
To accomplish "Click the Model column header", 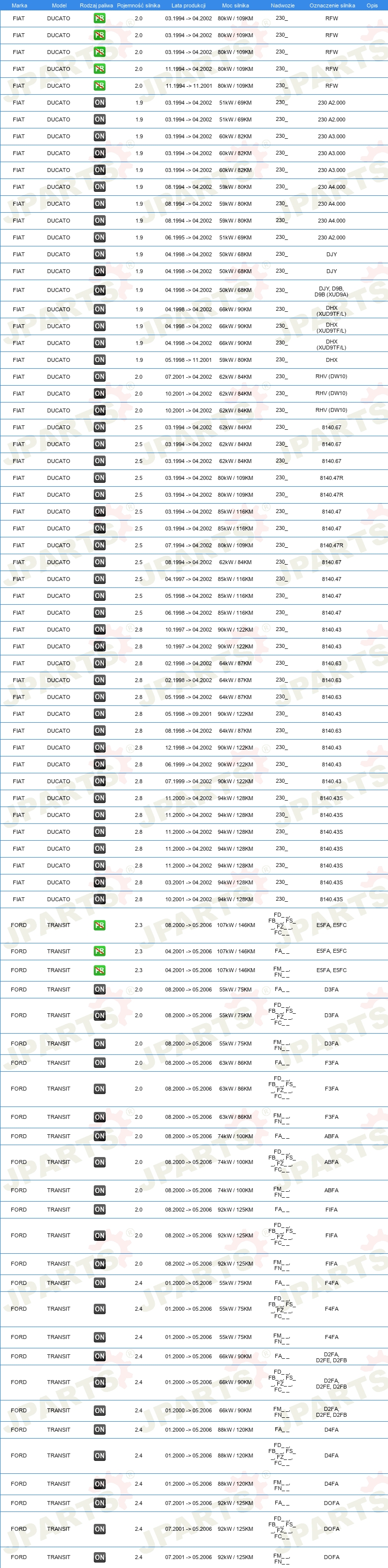I will pos(59,5).
